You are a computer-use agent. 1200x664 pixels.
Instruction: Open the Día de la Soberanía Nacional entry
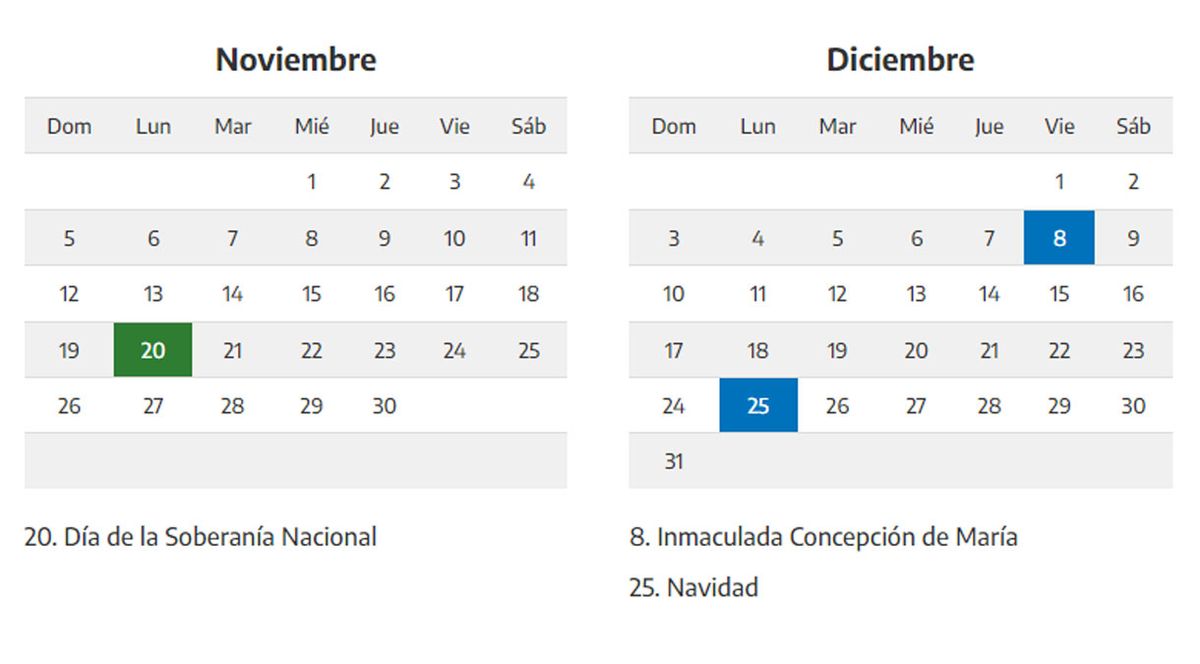click(200, 537)
